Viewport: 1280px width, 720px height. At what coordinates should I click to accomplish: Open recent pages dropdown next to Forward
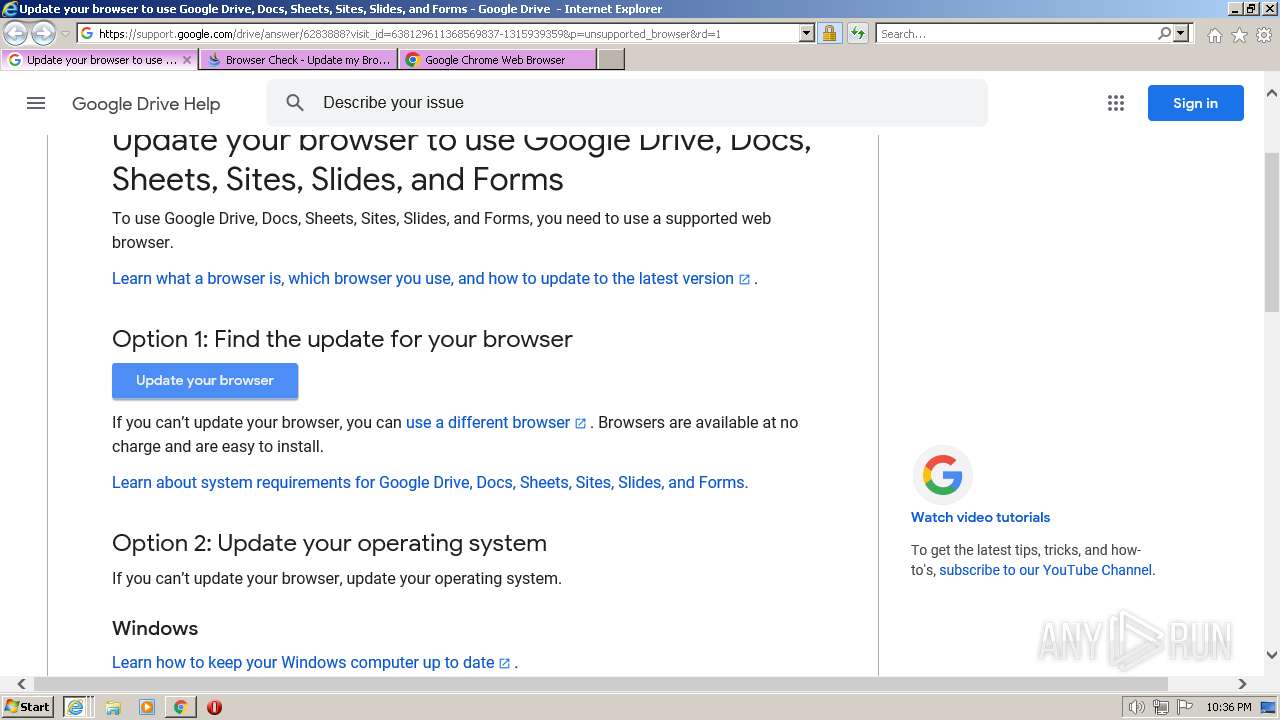pos(65,34)
